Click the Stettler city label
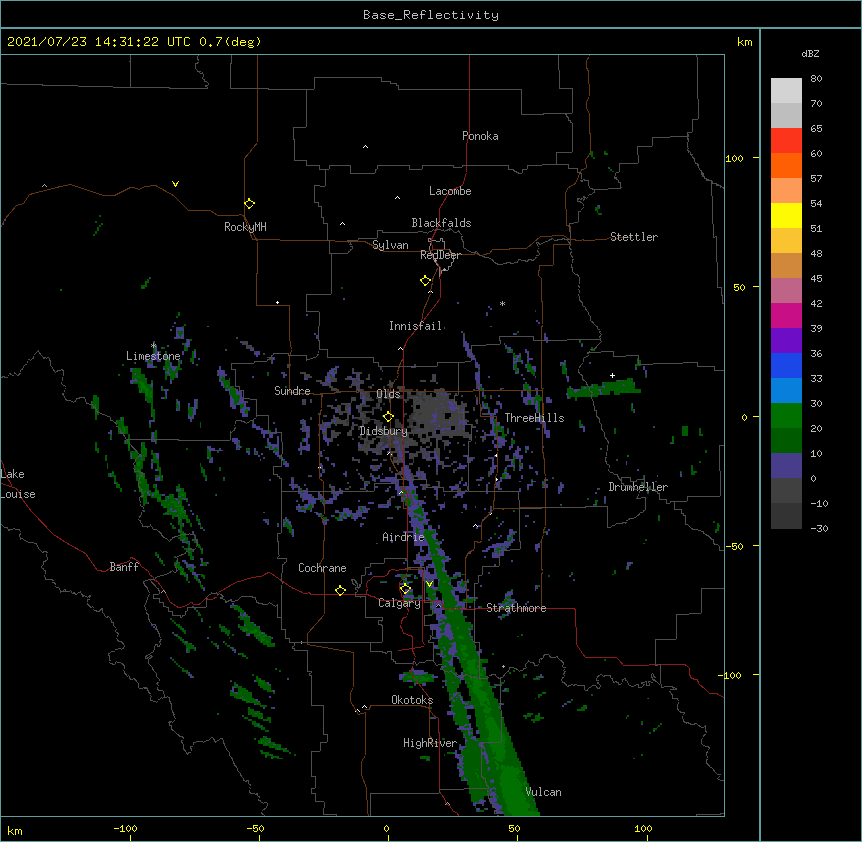The height and width of the screenshot is (842, 862). pos(634,237)
